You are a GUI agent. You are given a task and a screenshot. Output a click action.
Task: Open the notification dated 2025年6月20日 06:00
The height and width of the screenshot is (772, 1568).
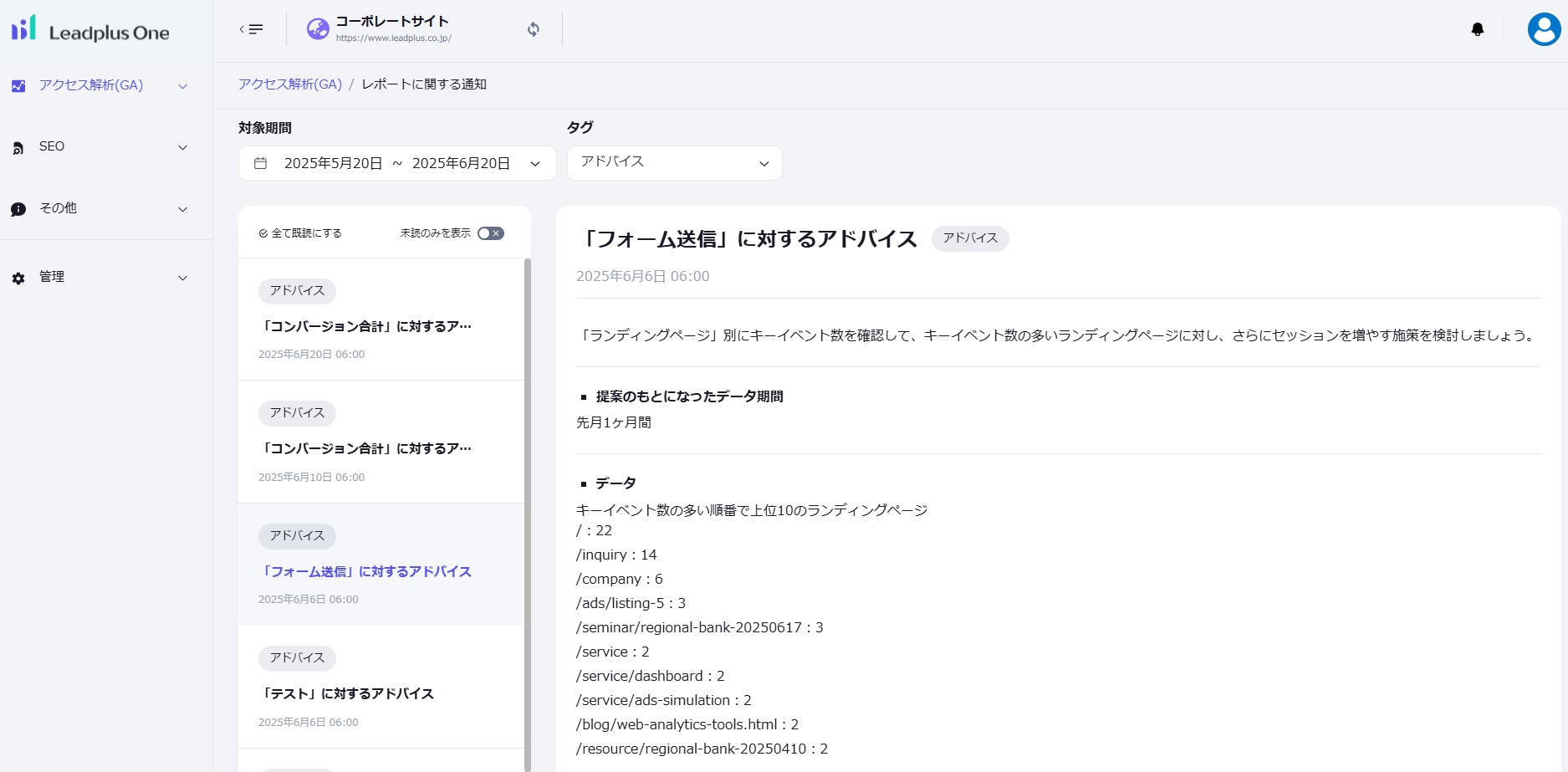(x=381, y=320)
